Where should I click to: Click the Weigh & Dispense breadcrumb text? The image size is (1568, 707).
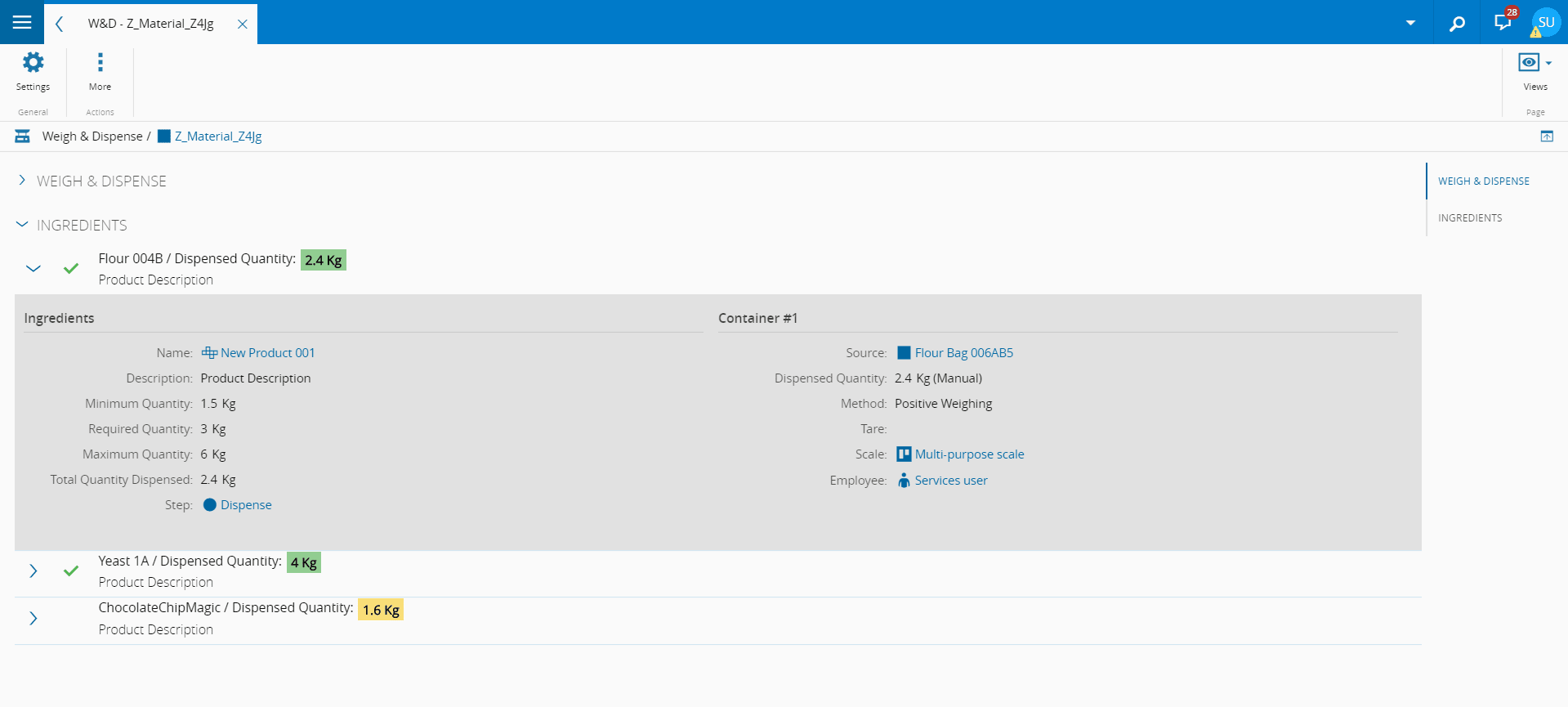[x=92, y=136]
